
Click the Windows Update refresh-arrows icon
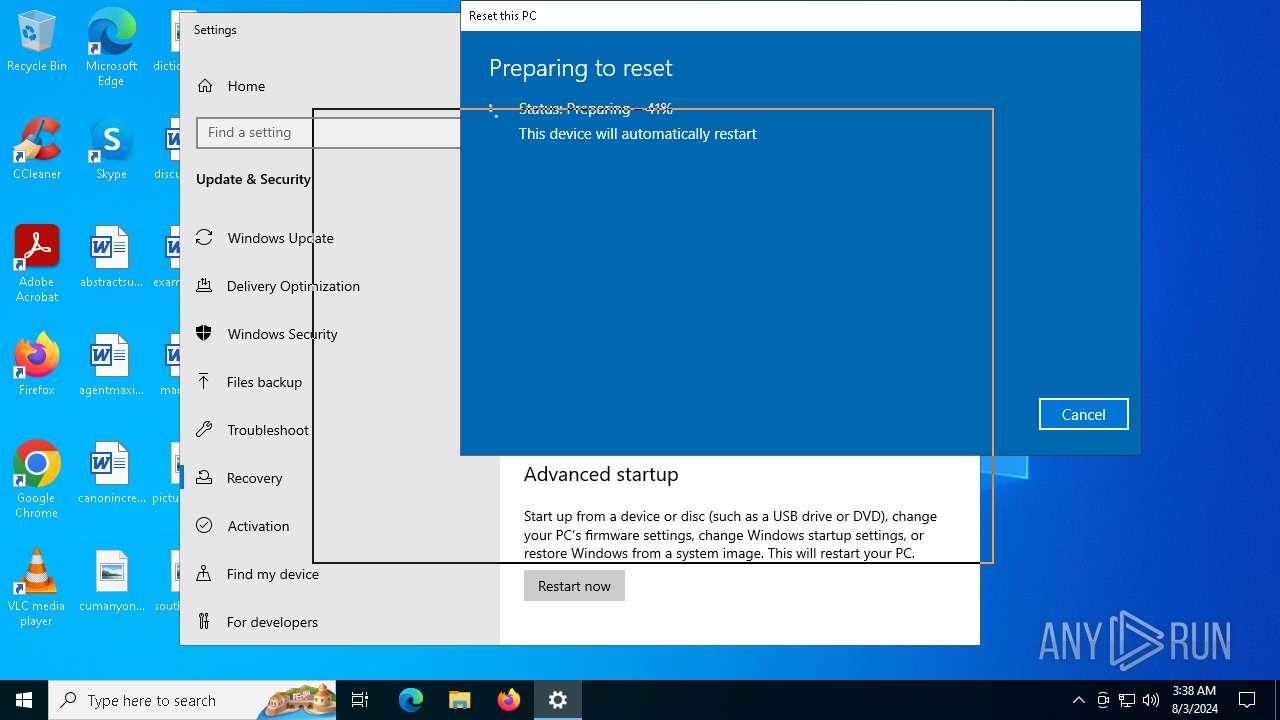tap(204, 237)
